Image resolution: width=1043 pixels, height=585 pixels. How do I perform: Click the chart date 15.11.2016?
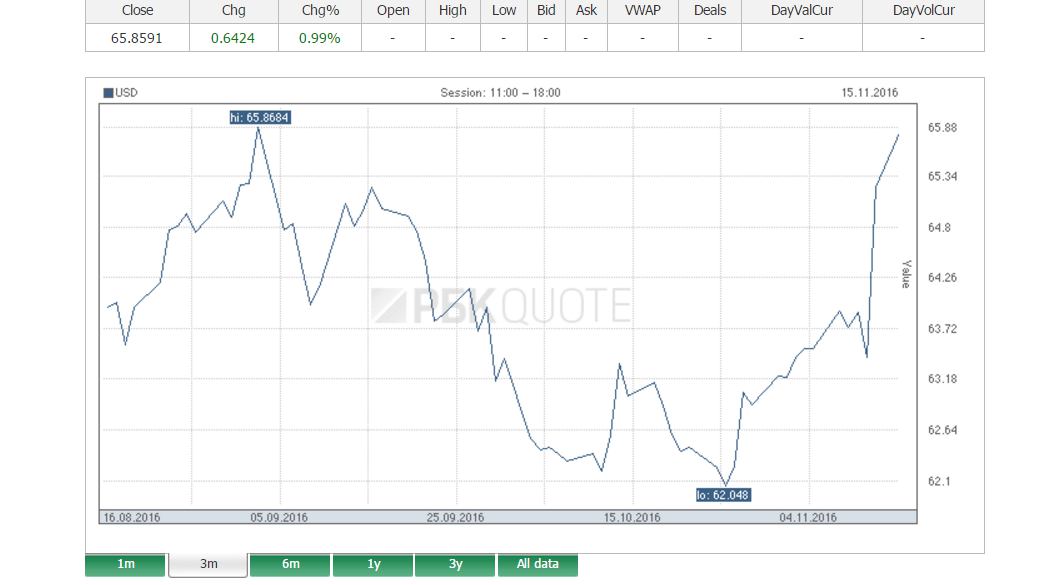point(869,93)
